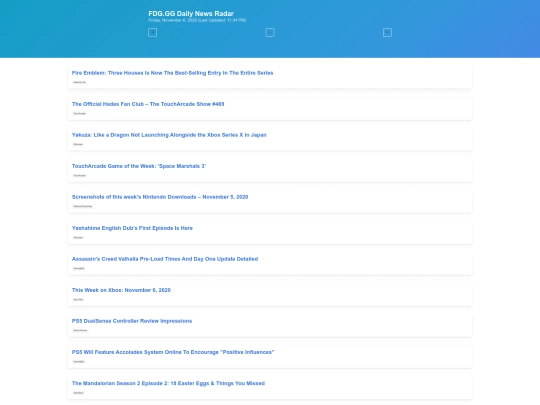Click source tag under Hades Fan Club headline
This screenshot has width=540, height=405.
80,113
